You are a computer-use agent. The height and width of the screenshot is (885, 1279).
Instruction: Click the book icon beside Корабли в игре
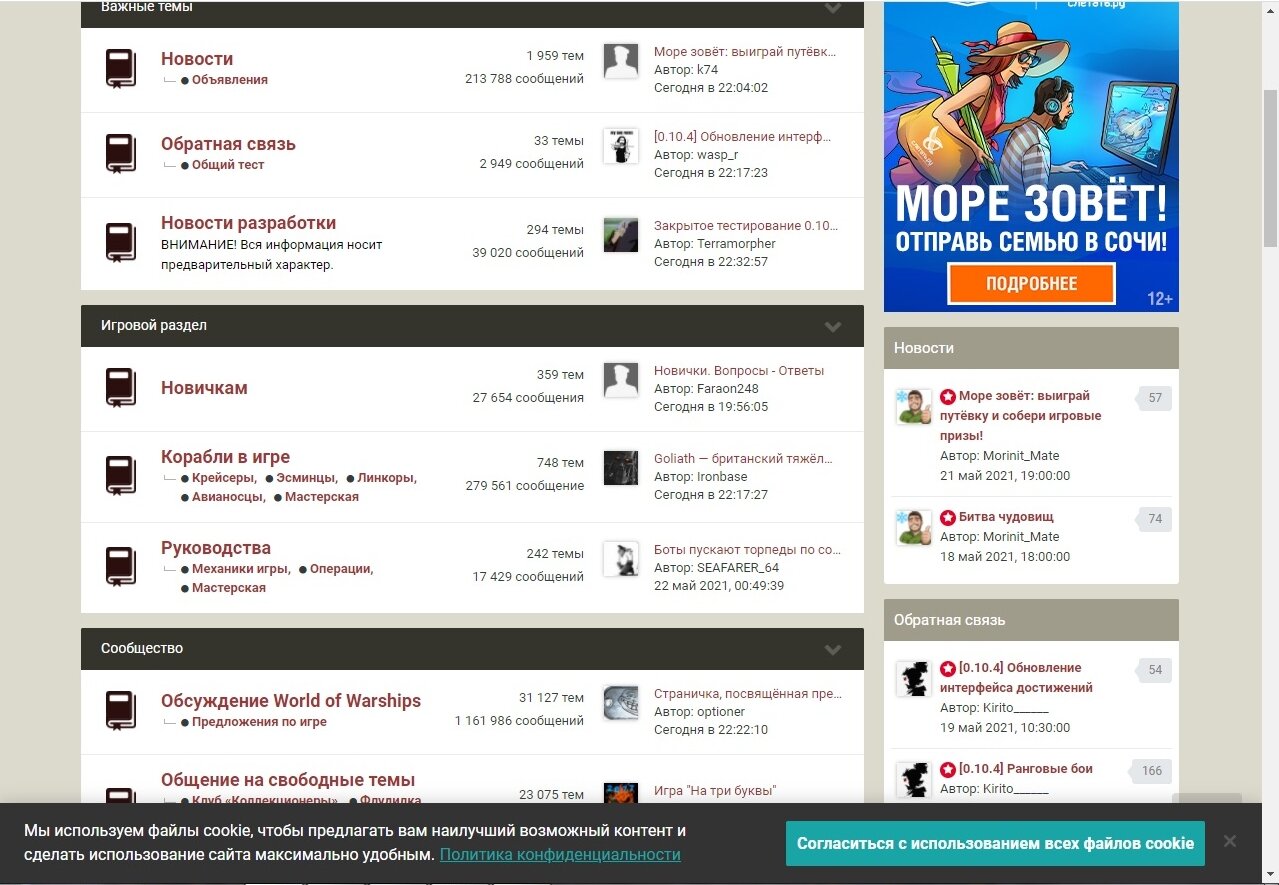[121, 475]
